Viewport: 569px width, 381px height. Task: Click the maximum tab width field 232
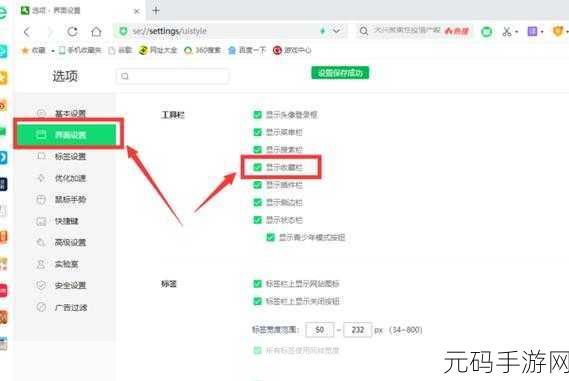[x=357, y=330]
